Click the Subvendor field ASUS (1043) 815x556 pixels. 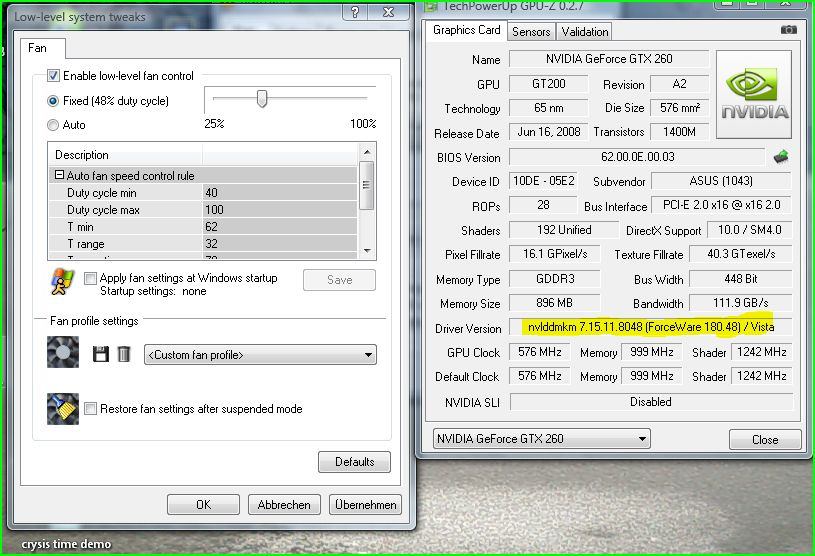pyautogui.click(x=721, y=181)
